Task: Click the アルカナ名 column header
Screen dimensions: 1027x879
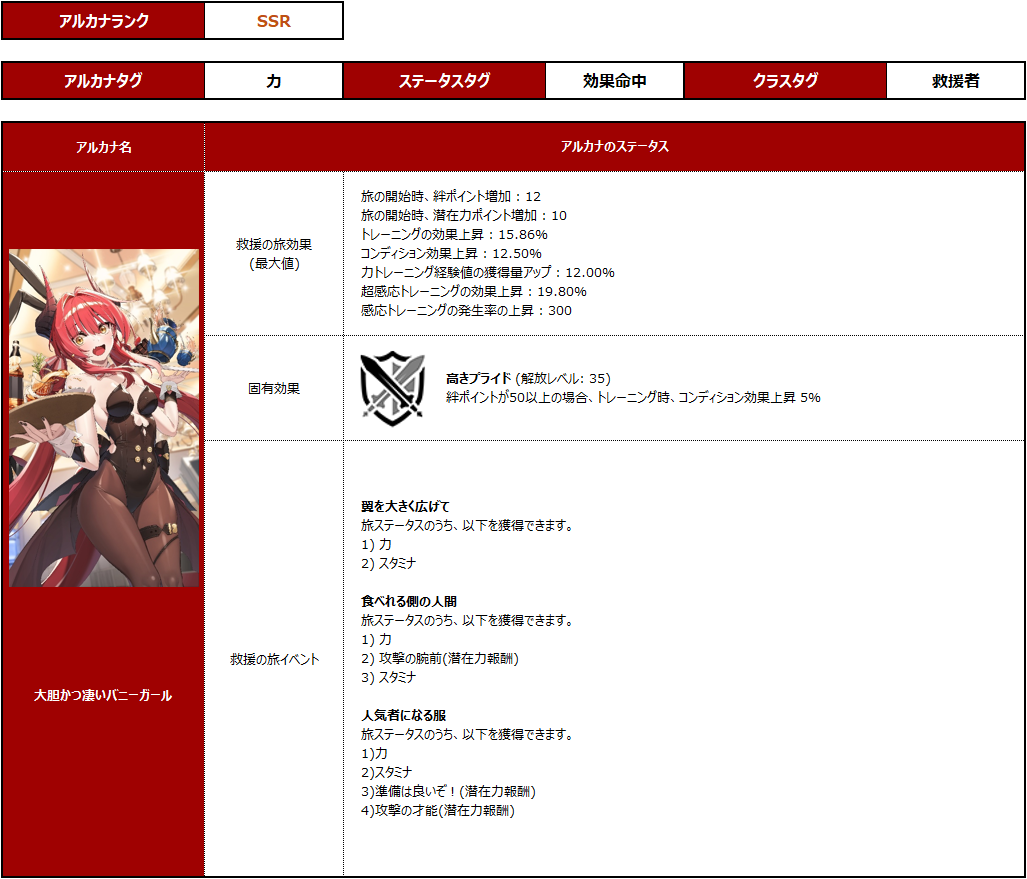Action: (x=103, y=147)
